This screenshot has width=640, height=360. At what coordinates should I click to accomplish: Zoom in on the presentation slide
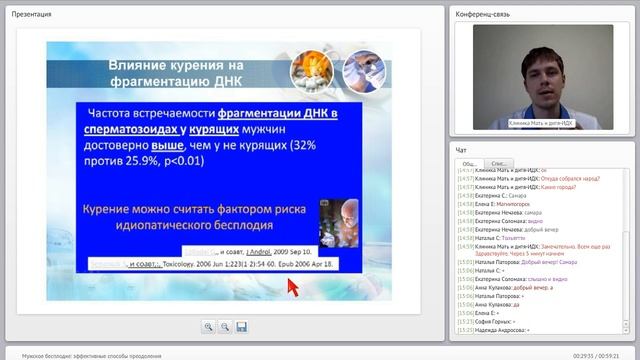point(208,327)
